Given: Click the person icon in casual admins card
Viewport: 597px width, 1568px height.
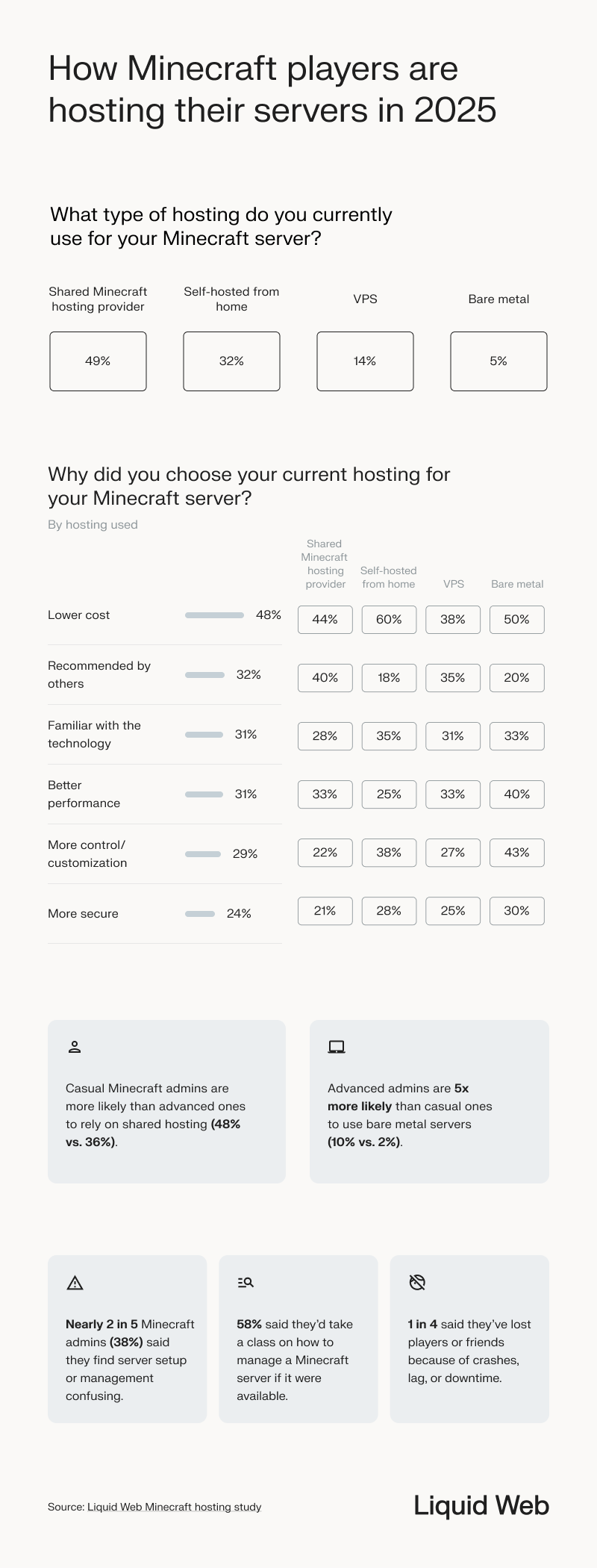Looking at the screenshot, I should click(75, 1047).
